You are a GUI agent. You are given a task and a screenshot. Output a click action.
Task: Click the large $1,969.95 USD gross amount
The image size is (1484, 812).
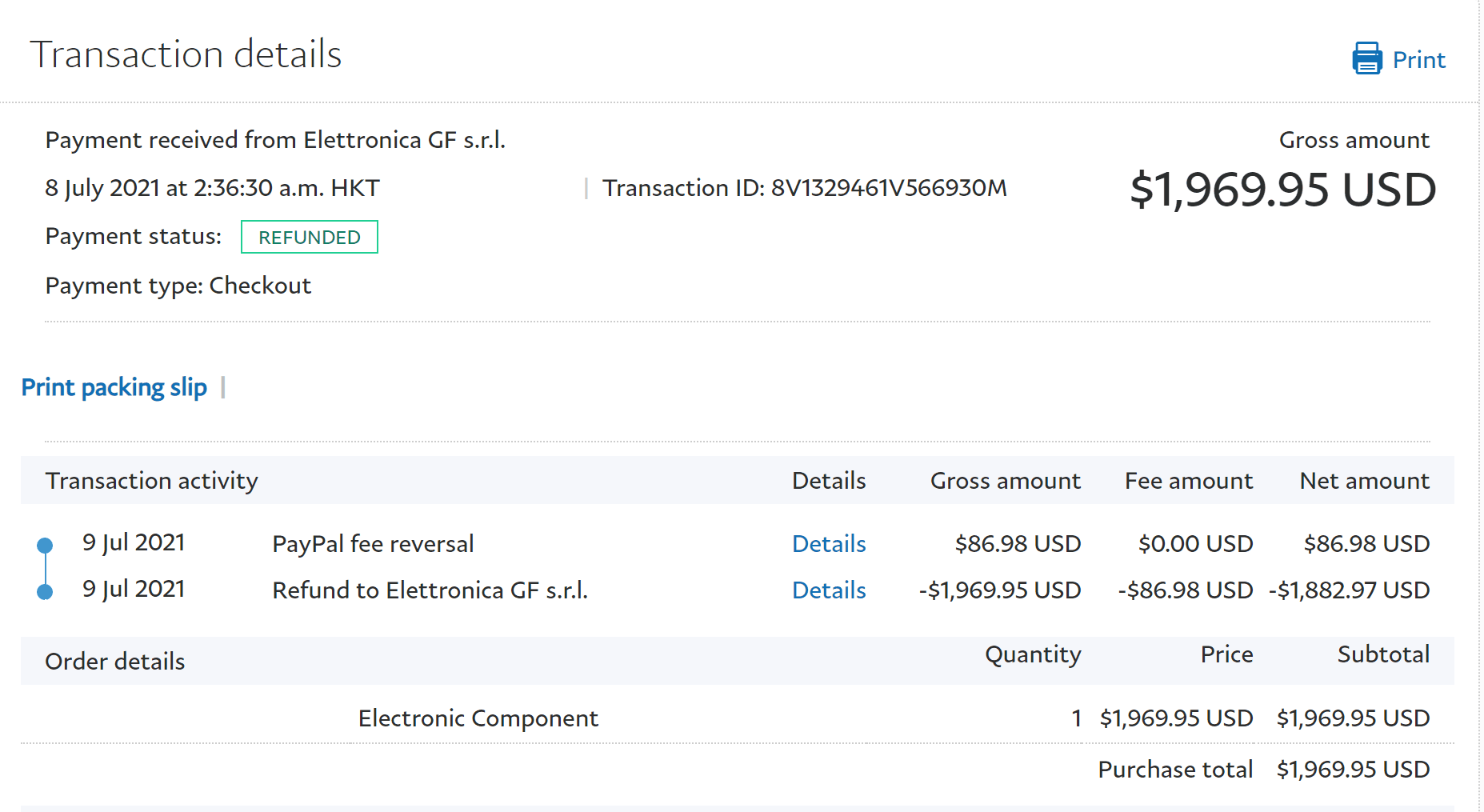[x=1282, y=190]
